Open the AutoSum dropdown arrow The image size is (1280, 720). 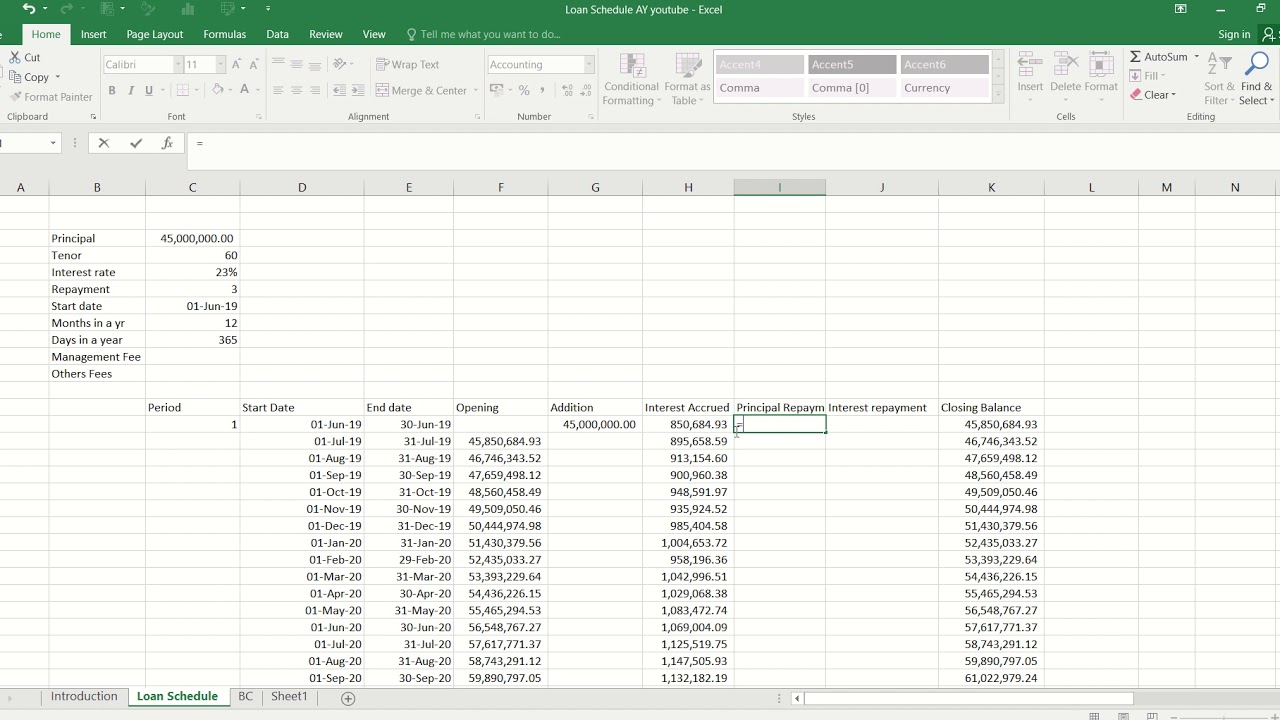pyautogui.click(x=1196, y=57)
